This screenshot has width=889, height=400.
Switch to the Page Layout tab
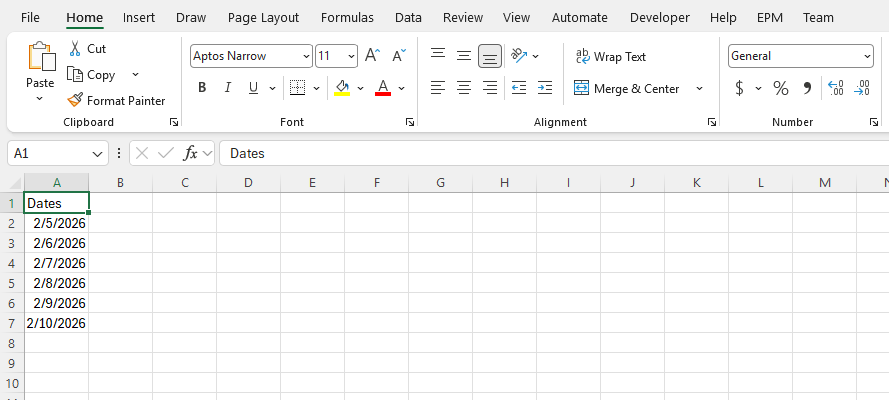point(263,18)
